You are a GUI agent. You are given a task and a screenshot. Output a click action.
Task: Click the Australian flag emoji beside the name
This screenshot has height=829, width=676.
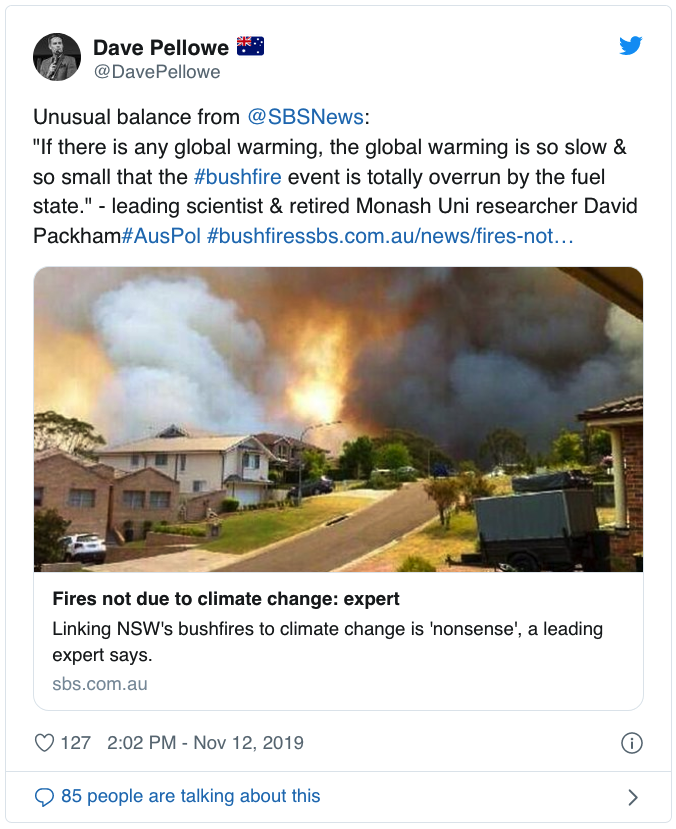point(250,46)
